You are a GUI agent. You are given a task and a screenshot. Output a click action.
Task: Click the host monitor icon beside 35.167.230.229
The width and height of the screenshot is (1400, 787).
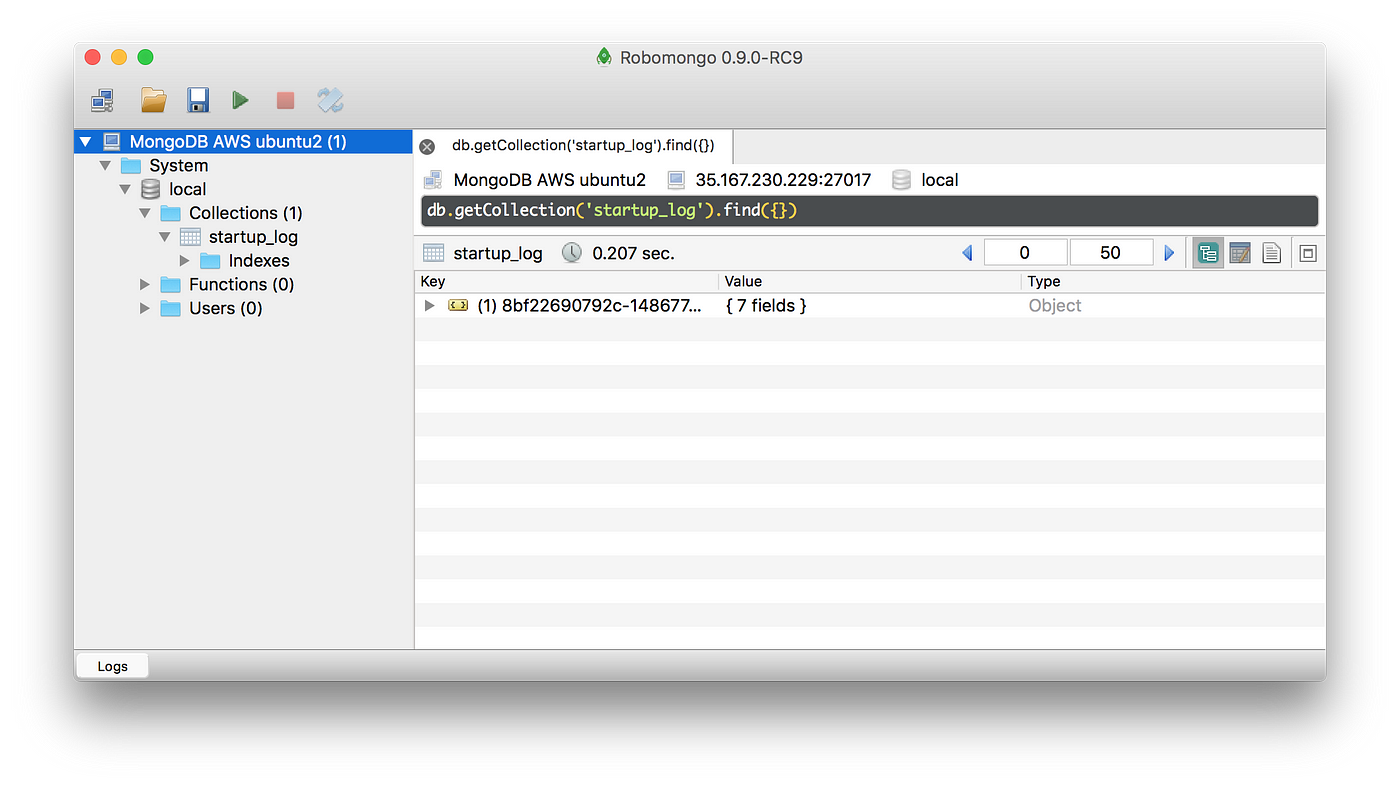676,180
